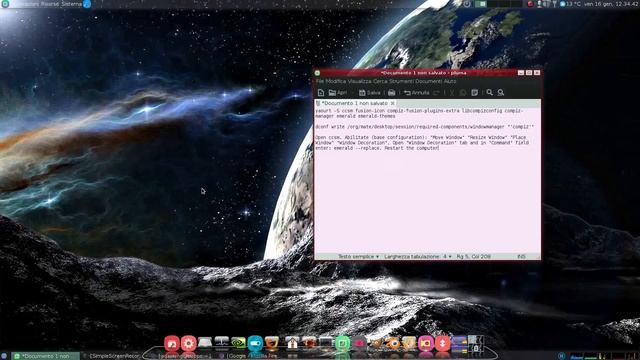Select the Documento 1 non salvato tab
This screenshot has width=640, height=360.
(x=355, y=103)
